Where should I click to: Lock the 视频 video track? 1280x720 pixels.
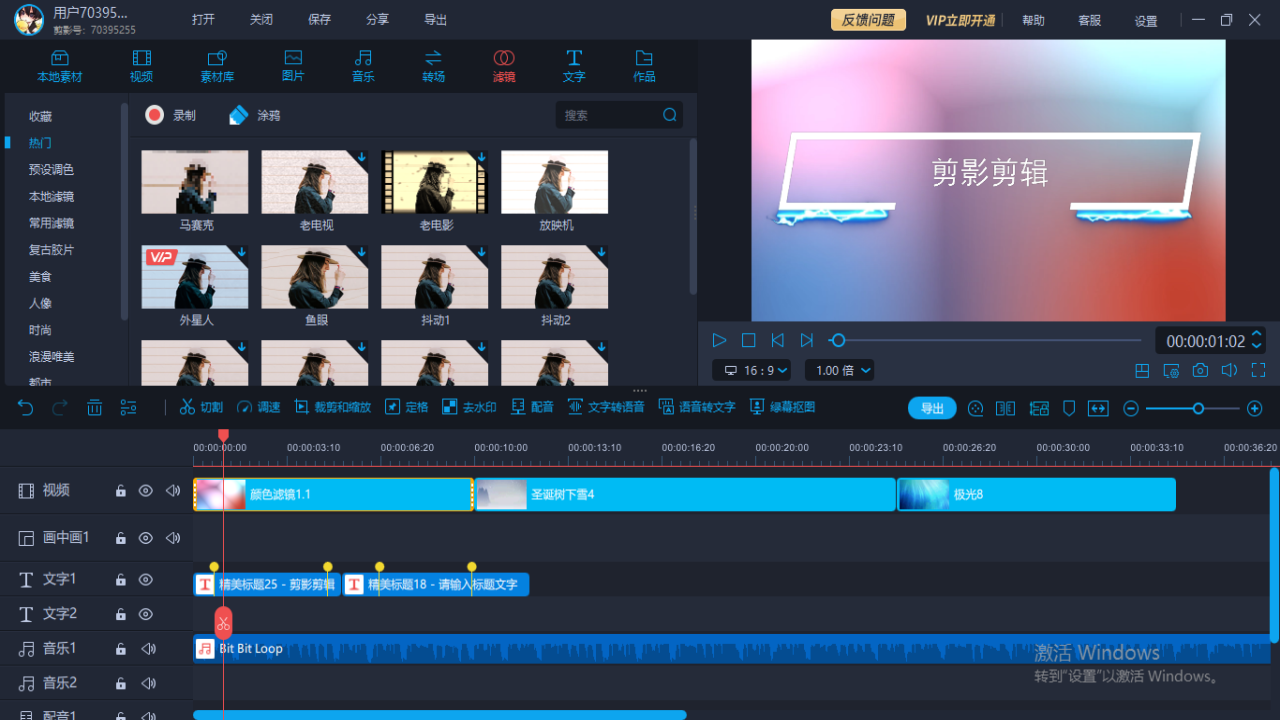[120, 490]
